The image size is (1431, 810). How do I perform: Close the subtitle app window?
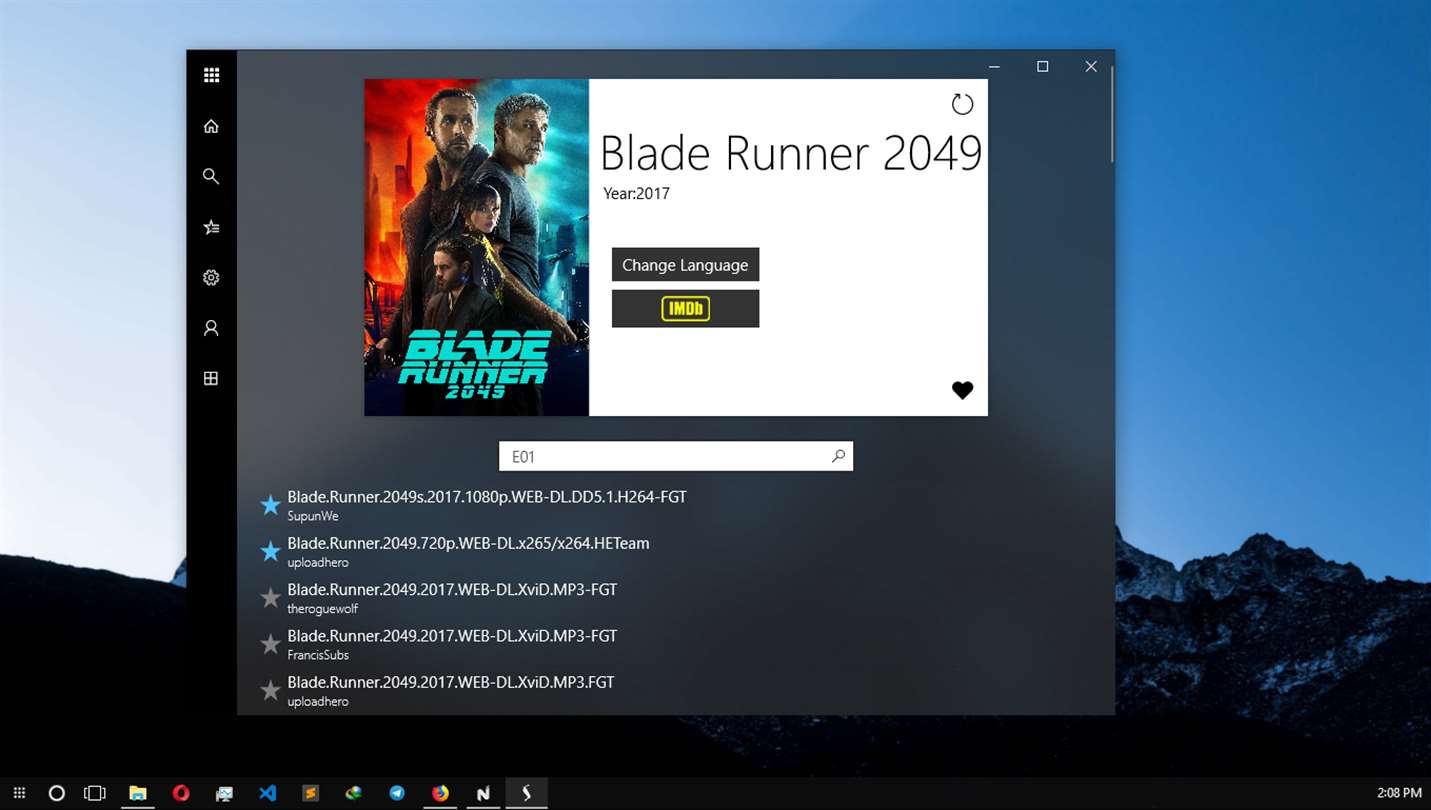1091,66
